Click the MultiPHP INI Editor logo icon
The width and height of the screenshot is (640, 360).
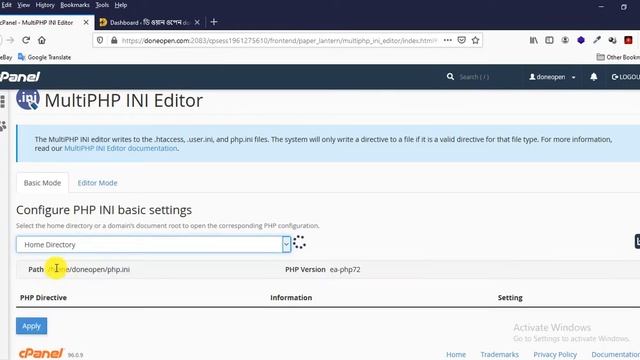click(28, 99)
